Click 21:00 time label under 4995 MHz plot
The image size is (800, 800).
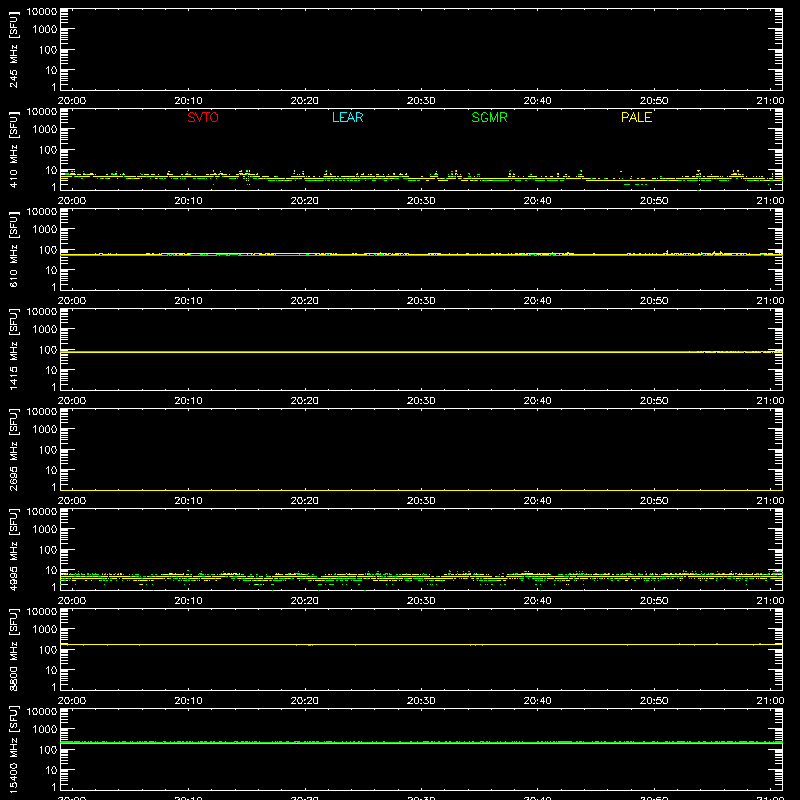pos(770,601)
